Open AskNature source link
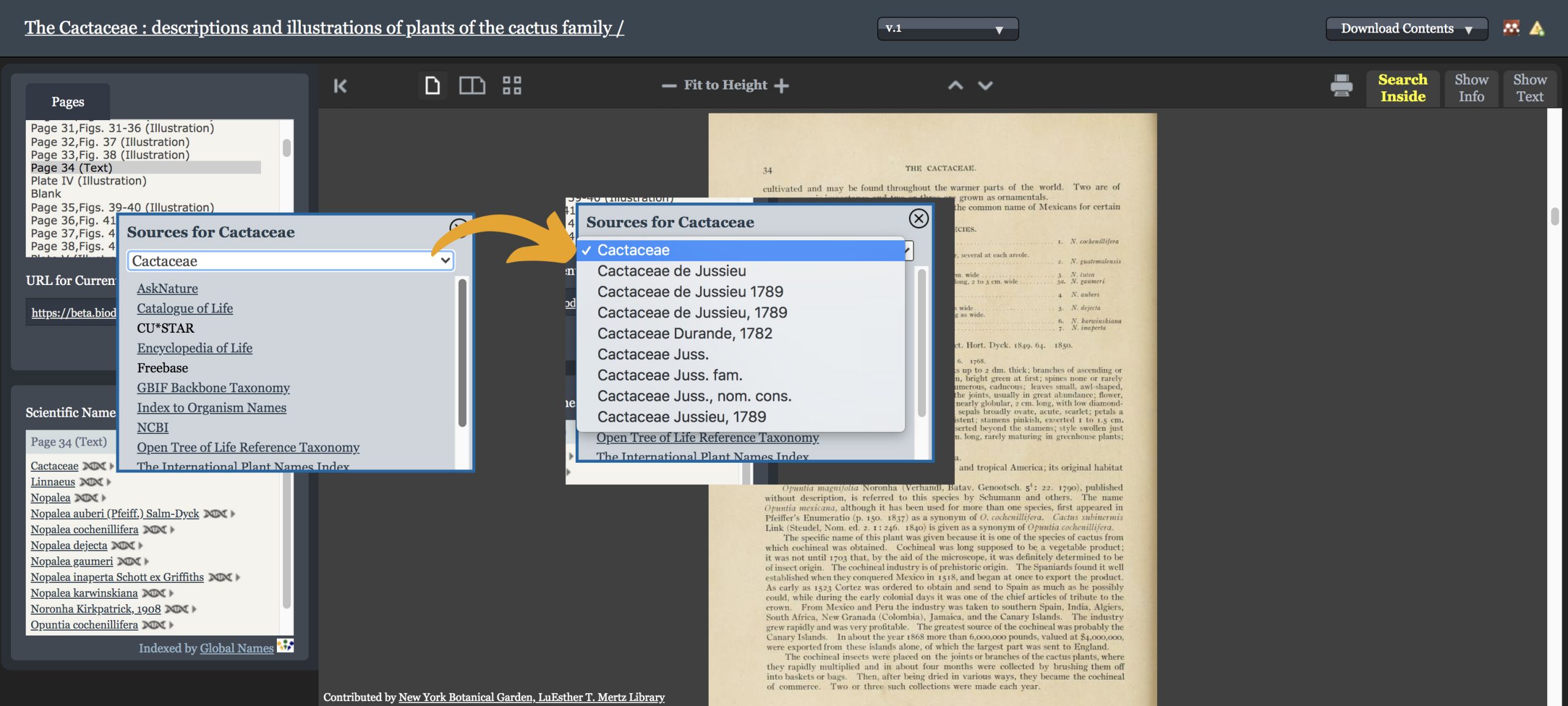Screen dimensions: 1568x706 point(167,289)
